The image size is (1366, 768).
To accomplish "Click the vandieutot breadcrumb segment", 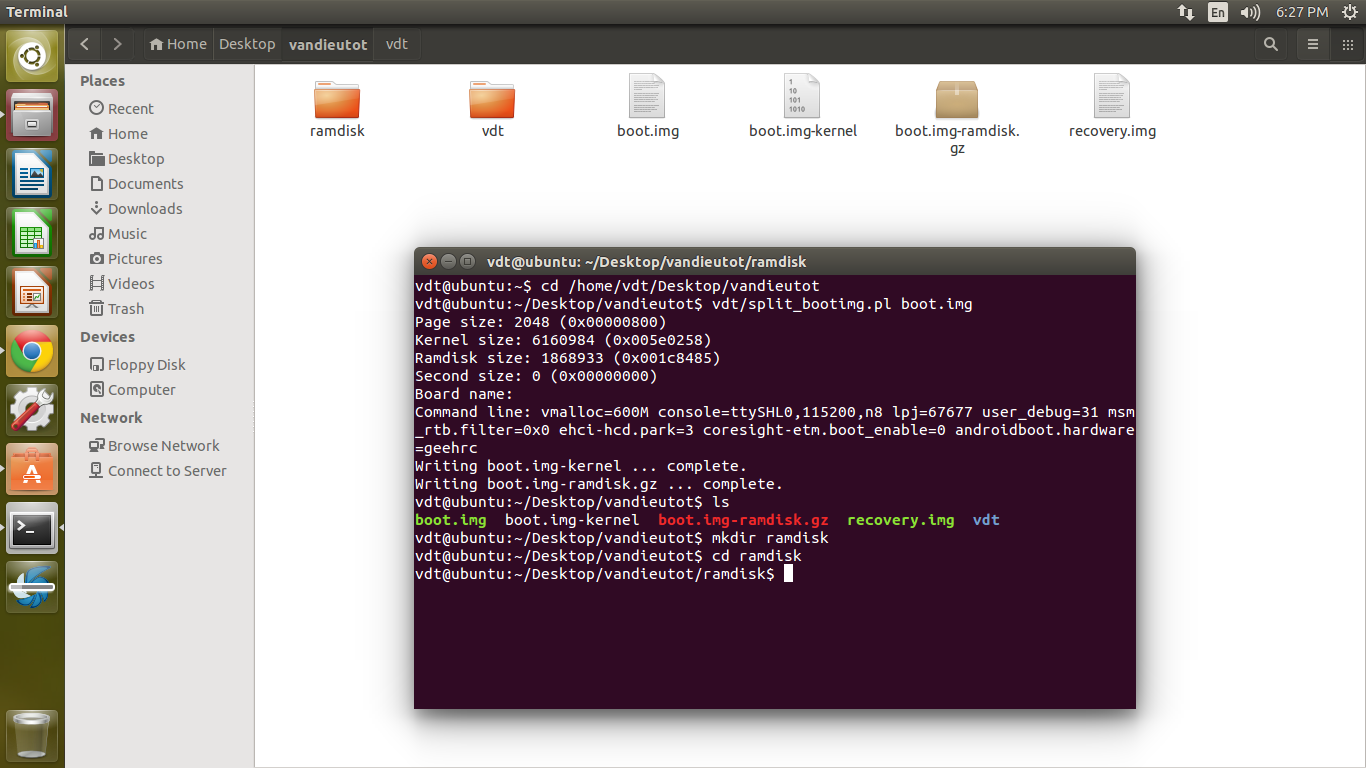I will point(328,44).
